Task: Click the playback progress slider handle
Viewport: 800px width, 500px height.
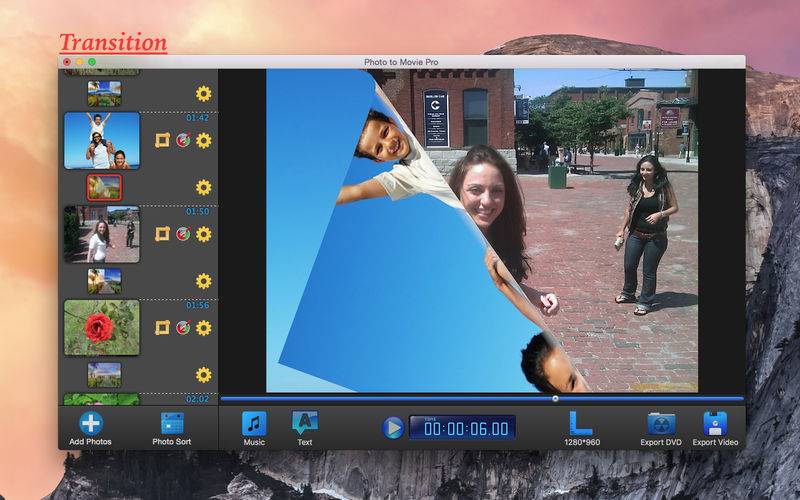Action: click(x=555, y=398)
